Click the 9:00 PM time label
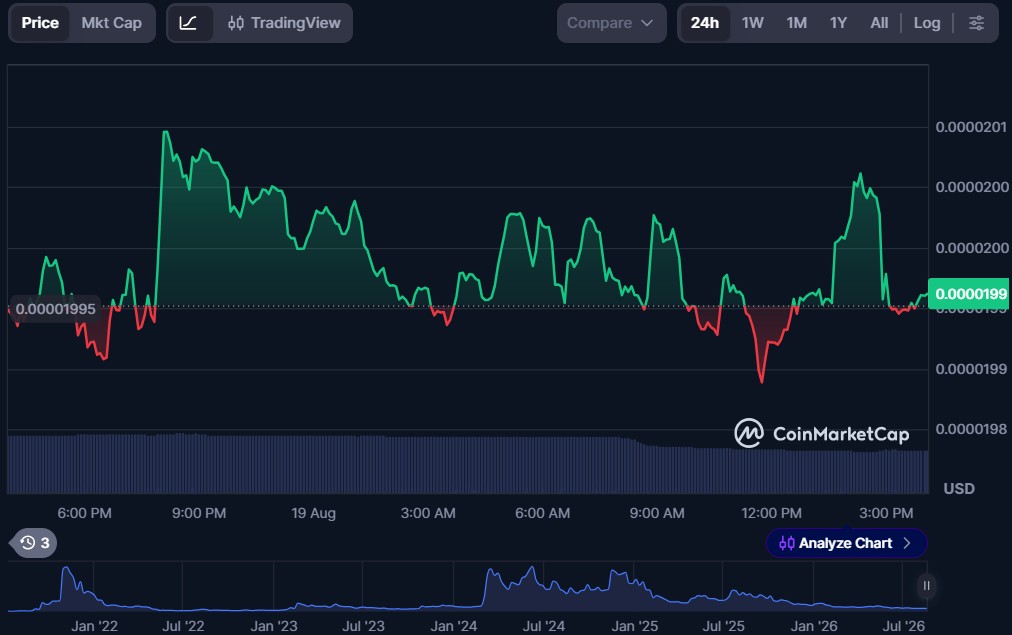The height and width of the screenshot is (635, 1012). pos(199,513)
